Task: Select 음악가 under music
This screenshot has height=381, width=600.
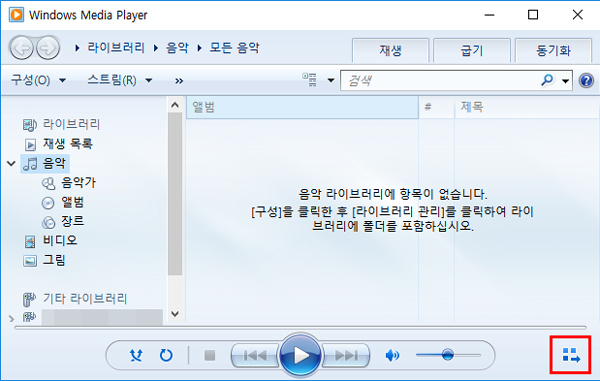Action: (78, 182)
